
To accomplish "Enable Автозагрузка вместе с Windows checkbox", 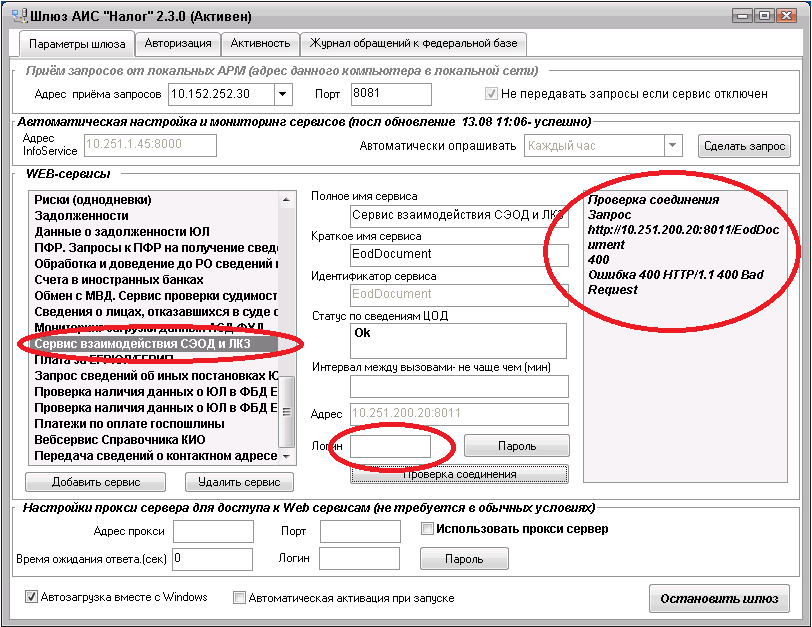I will 31,598.
